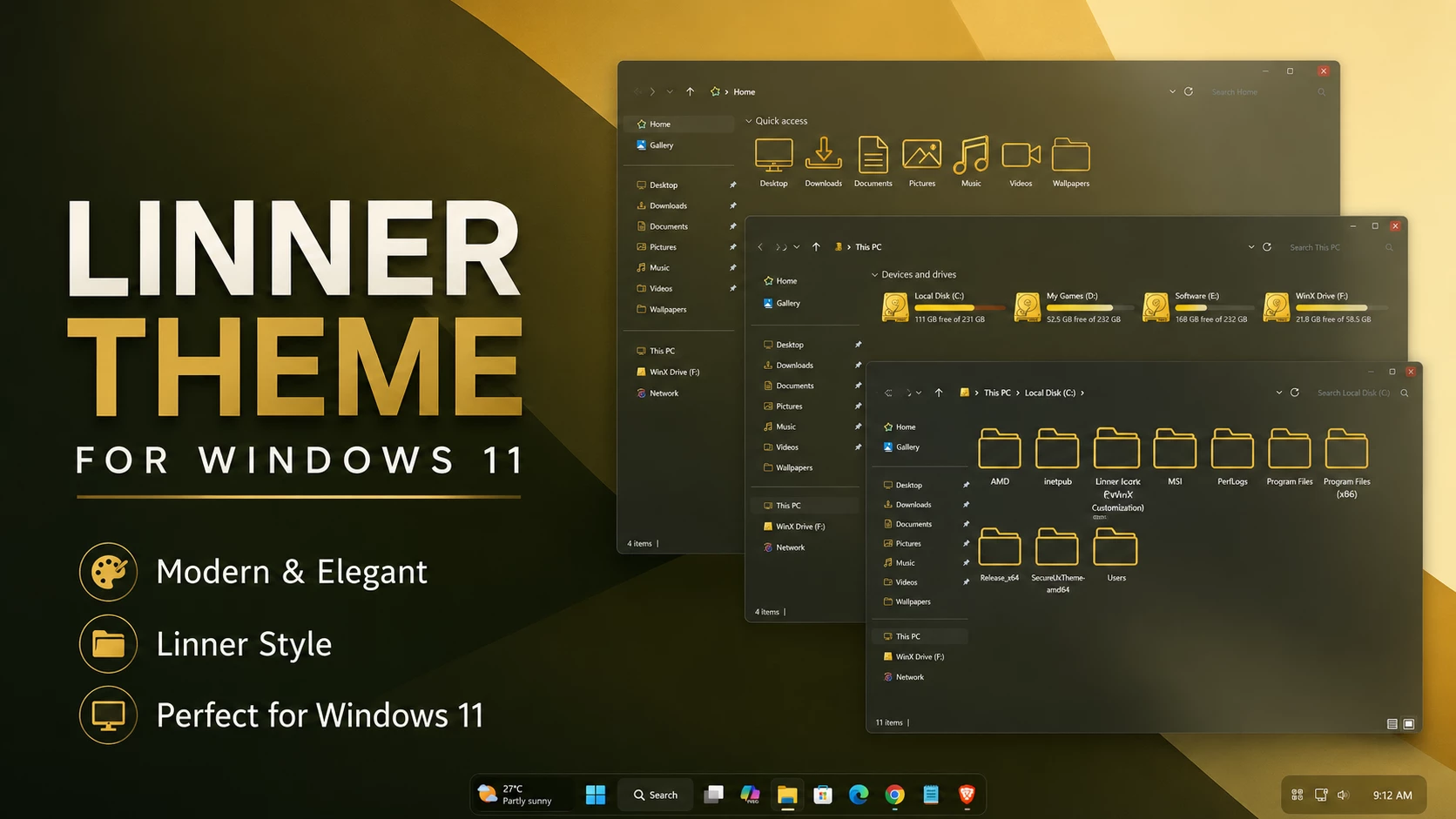The image size is (1456, 819).
Task: Open the PerfLogs folder
Action: pyautogui.click(x=1232, y=448)
